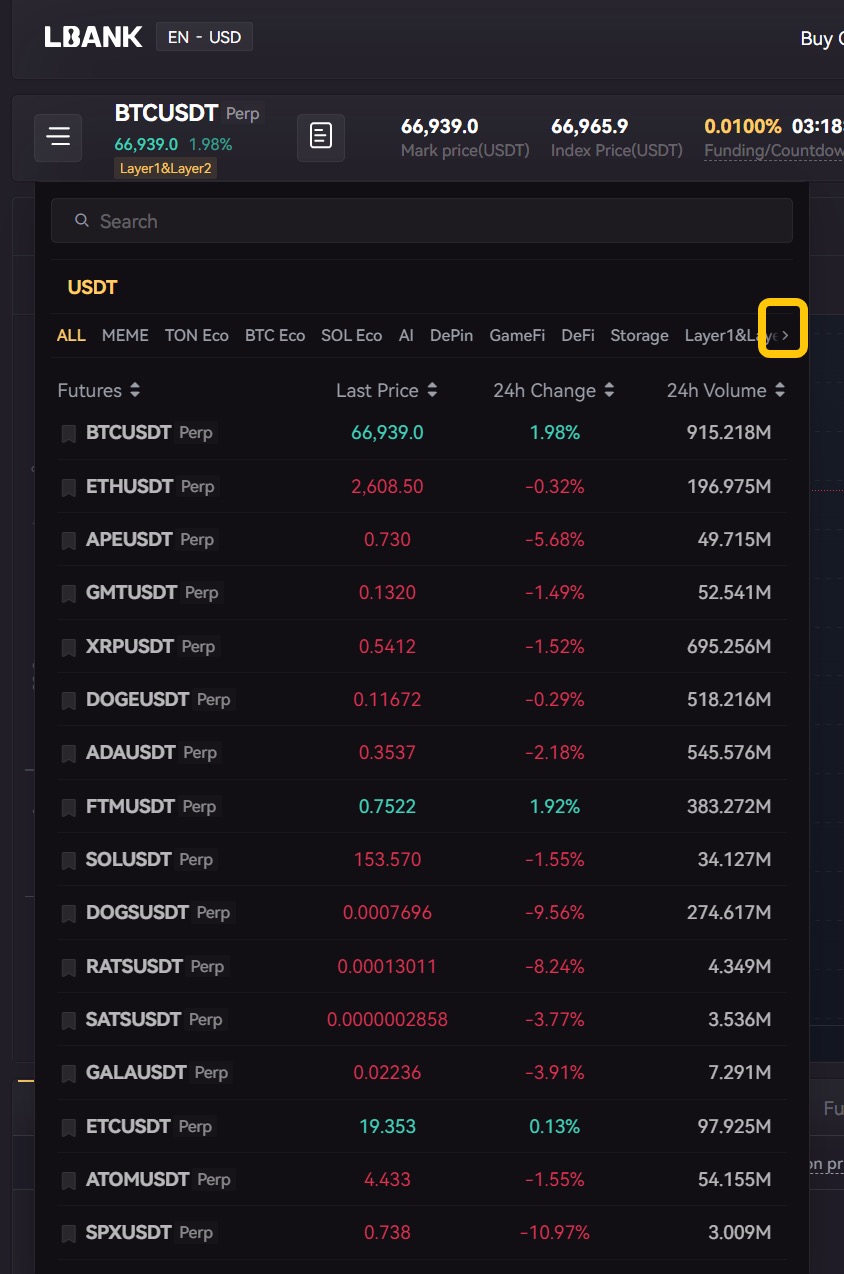This screenshot has width=844, height=1274.
Task: Select the USDT market tab
Action: coord(92,288)
